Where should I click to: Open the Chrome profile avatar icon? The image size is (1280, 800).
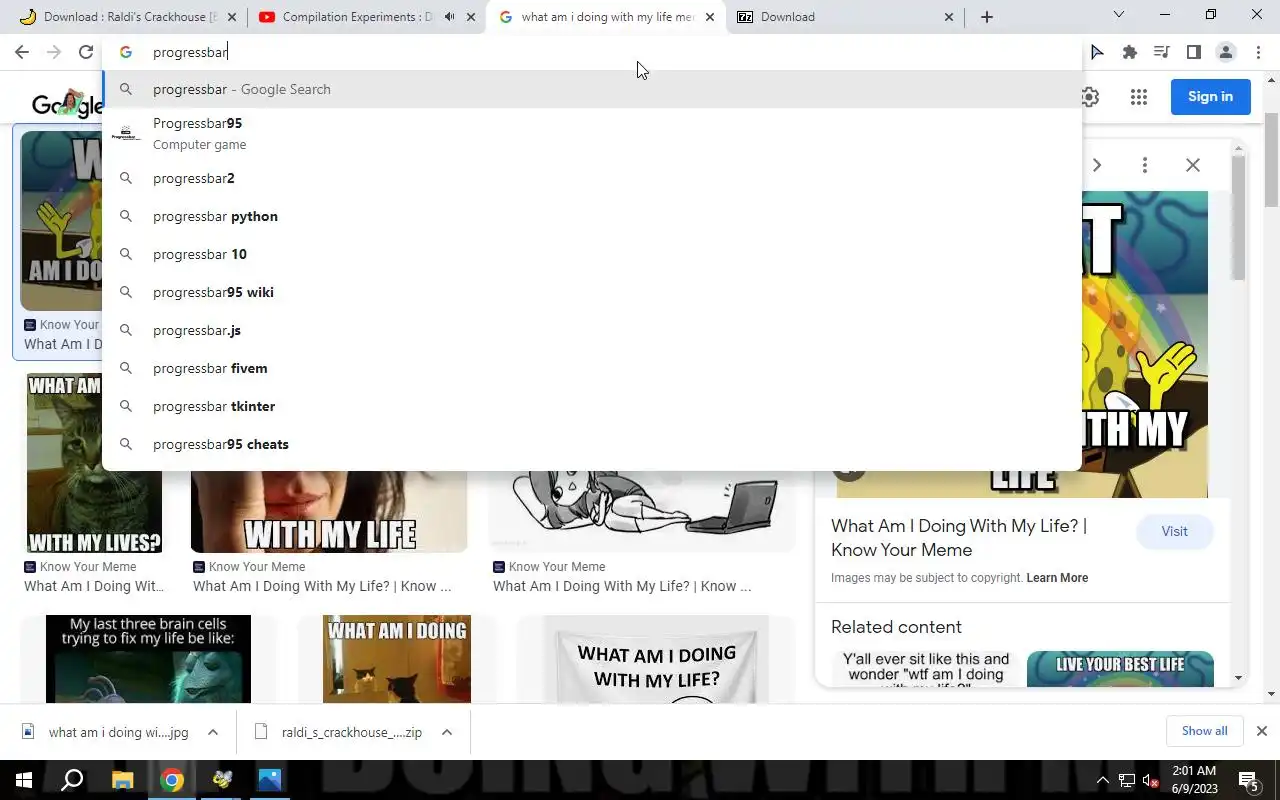tap(1226, 52)
